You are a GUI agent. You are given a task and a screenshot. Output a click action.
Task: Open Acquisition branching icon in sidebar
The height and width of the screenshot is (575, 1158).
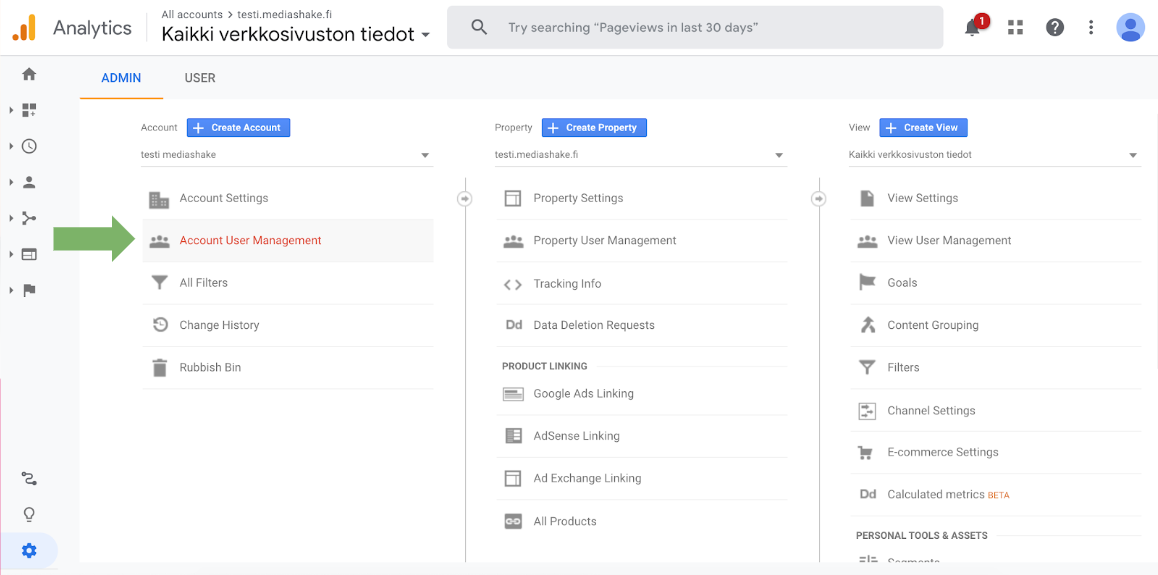pyautogui.click(x=29, y=218)
